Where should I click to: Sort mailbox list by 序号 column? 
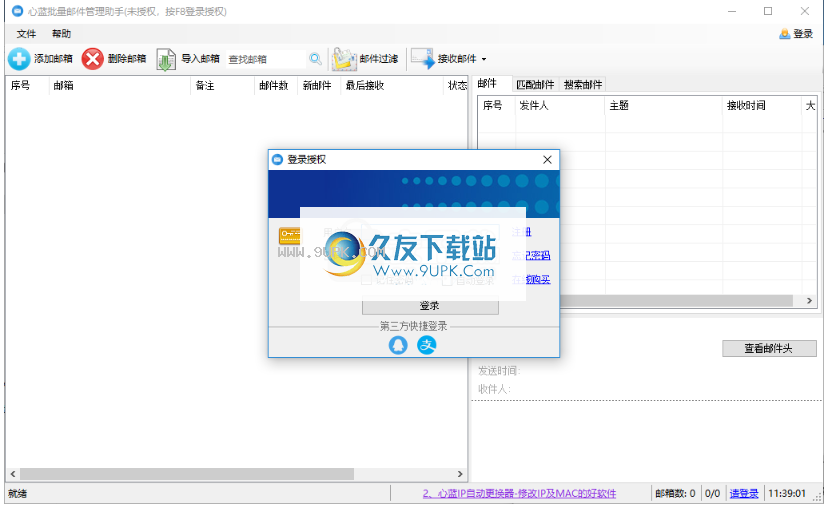(x=21, y=85)
